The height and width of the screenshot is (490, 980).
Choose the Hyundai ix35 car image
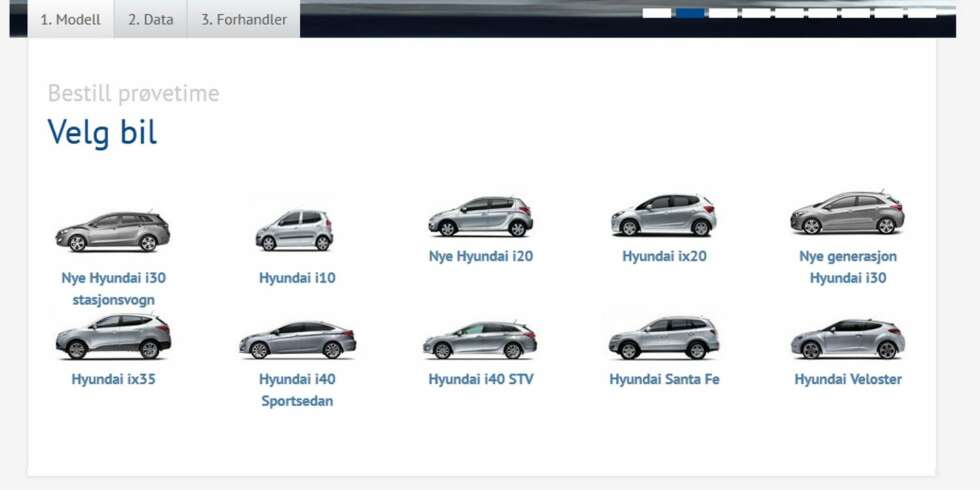coord(113,336)
